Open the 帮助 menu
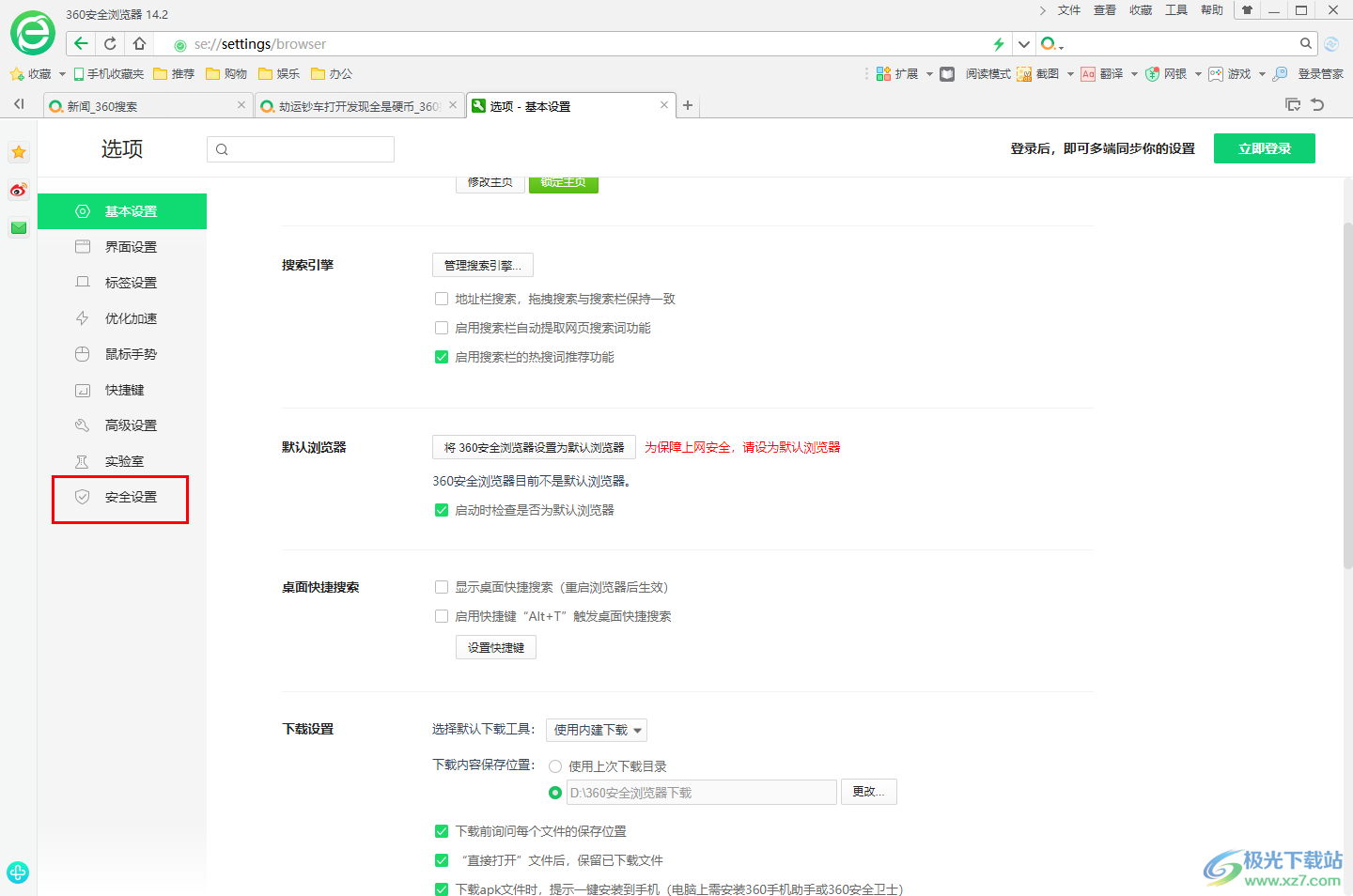1353x896 pixels. [x=1212, y=10]
